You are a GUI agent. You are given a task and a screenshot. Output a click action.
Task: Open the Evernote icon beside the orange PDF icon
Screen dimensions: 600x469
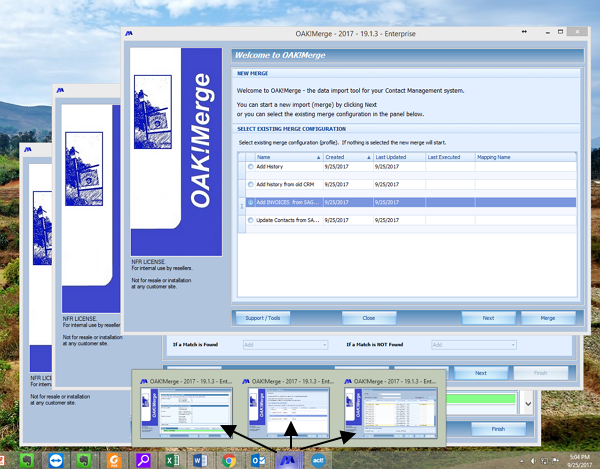point(84,460)
